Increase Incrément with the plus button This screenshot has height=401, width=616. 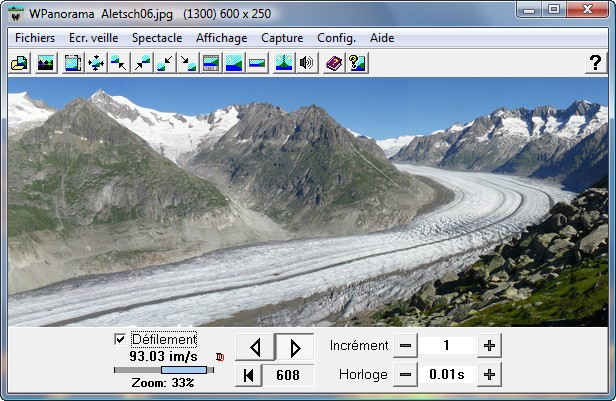point(489,346)
